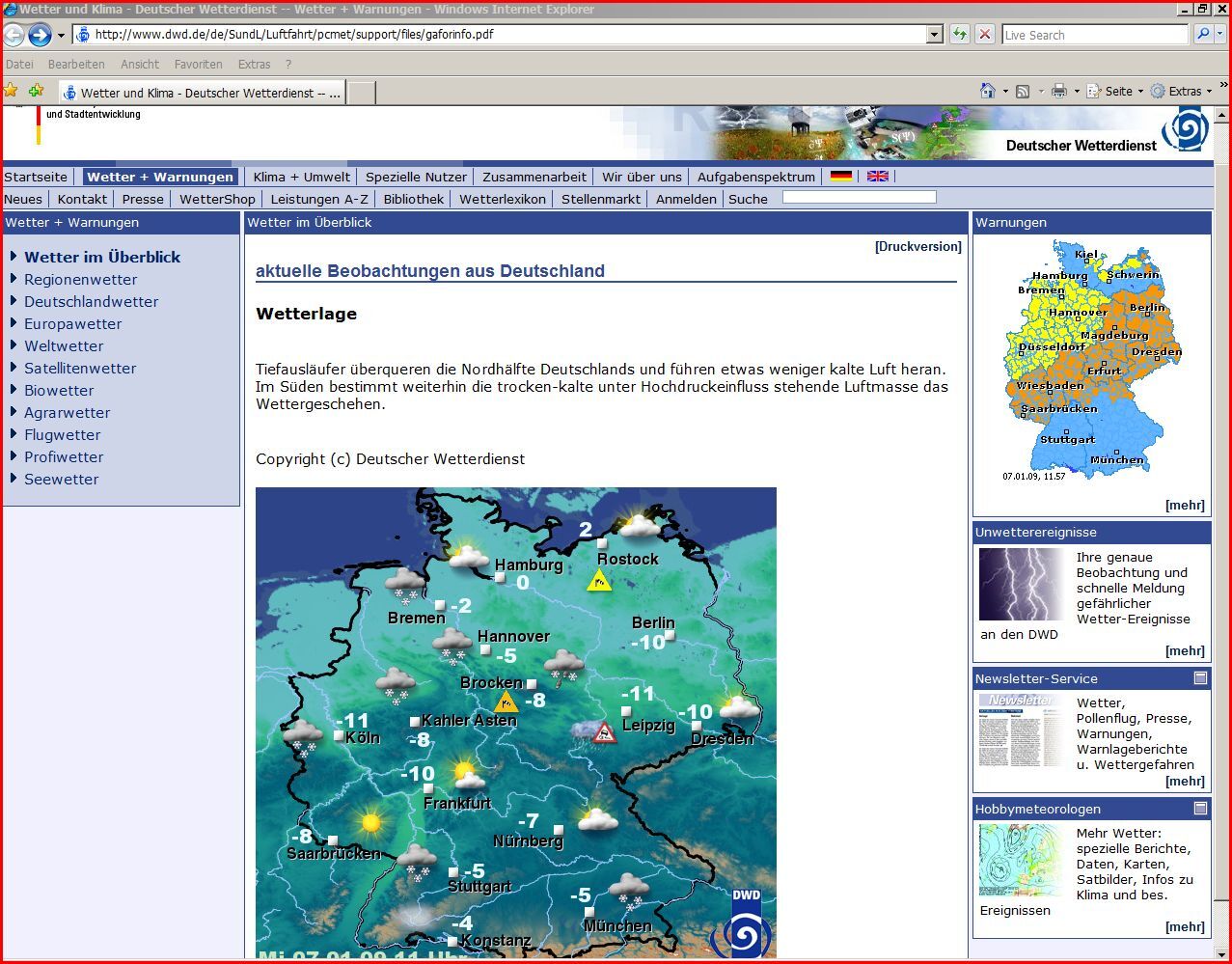Click the Refresh page icon
Screen dimensions: 1232x964
pos(959,35)
